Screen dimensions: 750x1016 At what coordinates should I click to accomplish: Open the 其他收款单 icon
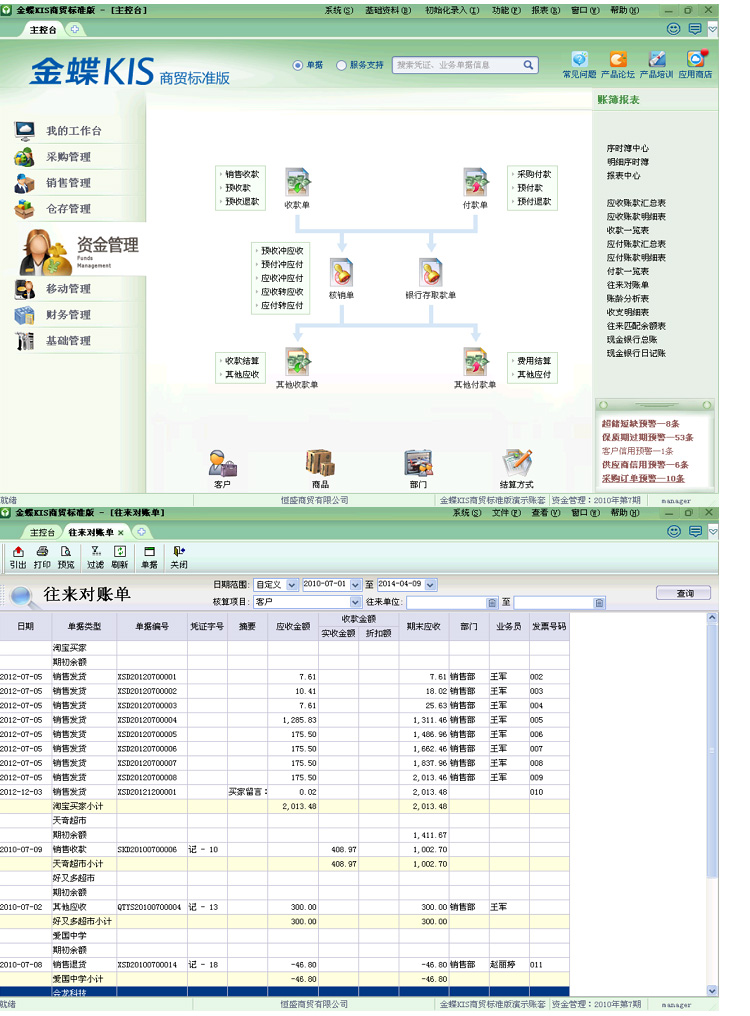click(298, 362)
